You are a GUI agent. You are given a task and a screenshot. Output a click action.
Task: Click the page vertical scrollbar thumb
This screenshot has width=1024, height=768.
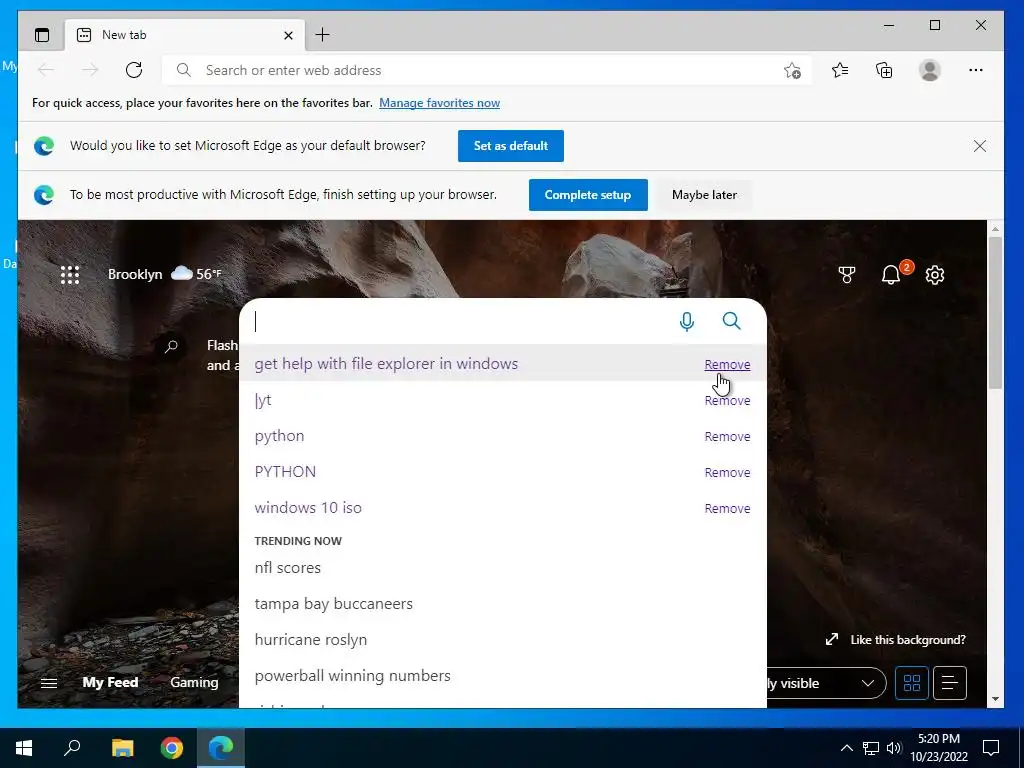995,313
